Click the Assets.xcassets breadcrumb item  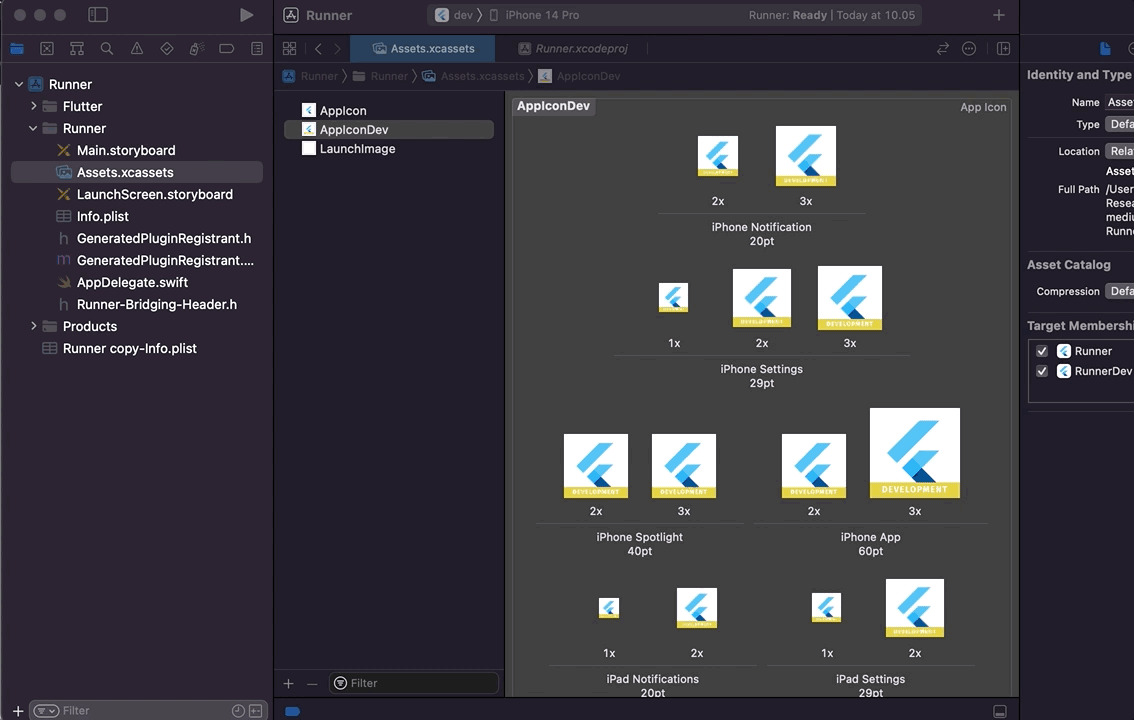474,76
